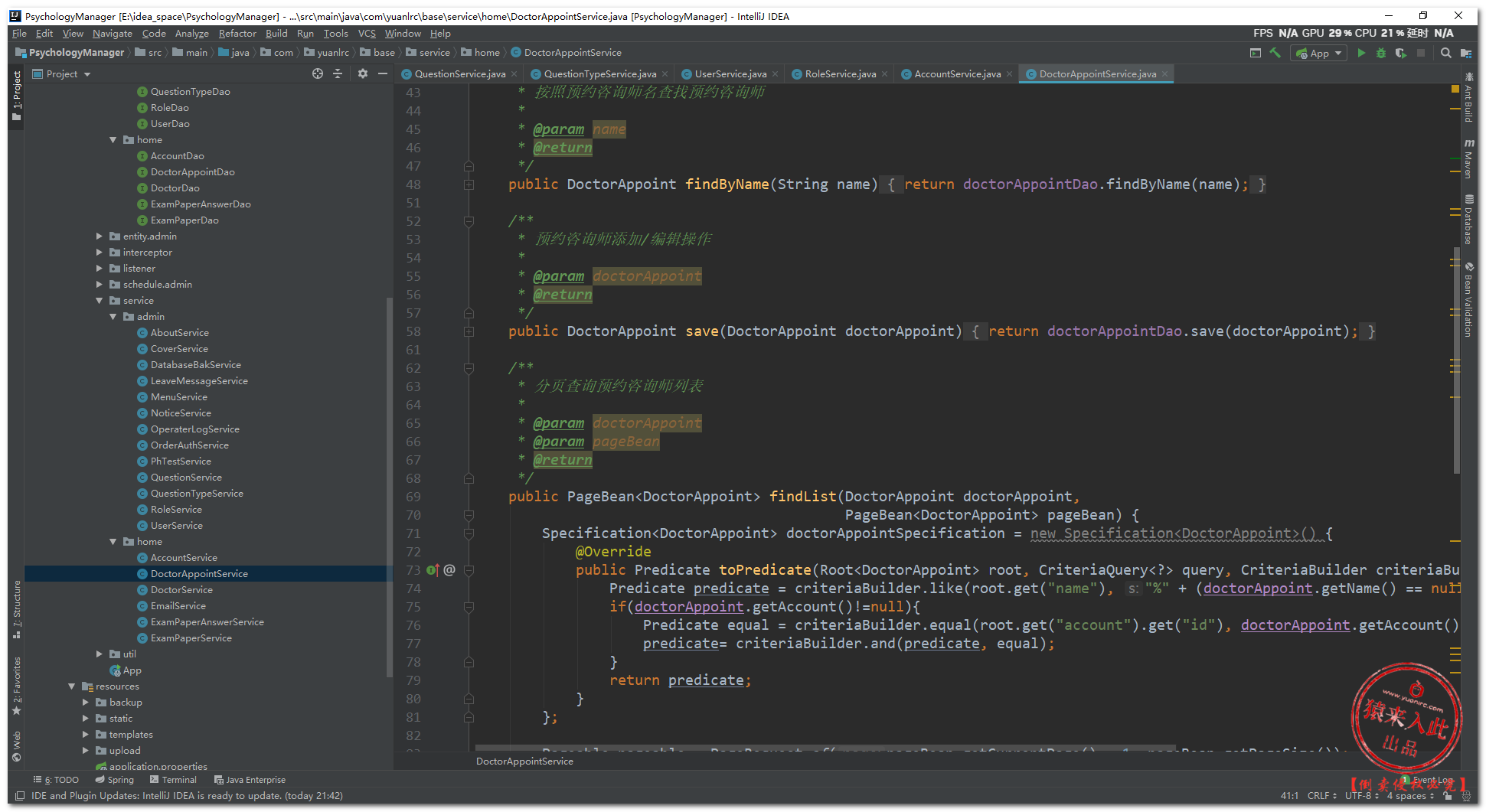Image resolution: width=1486 pixels, height=812 pixels.
Task: Open the App run configuration dropdown
Action: (x=1318, y=53)
